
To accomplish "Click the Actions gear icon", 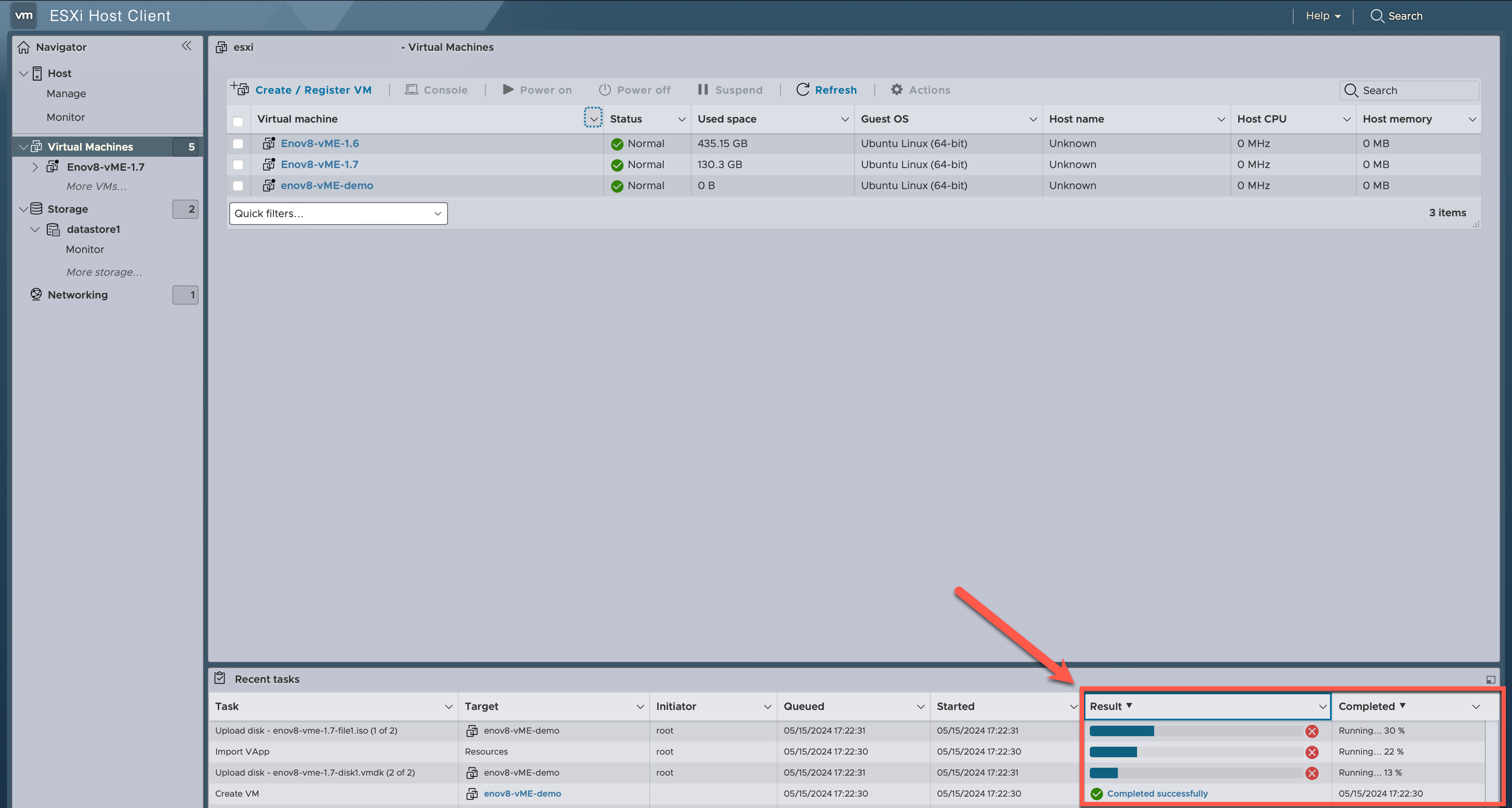I will pos(897,89).
